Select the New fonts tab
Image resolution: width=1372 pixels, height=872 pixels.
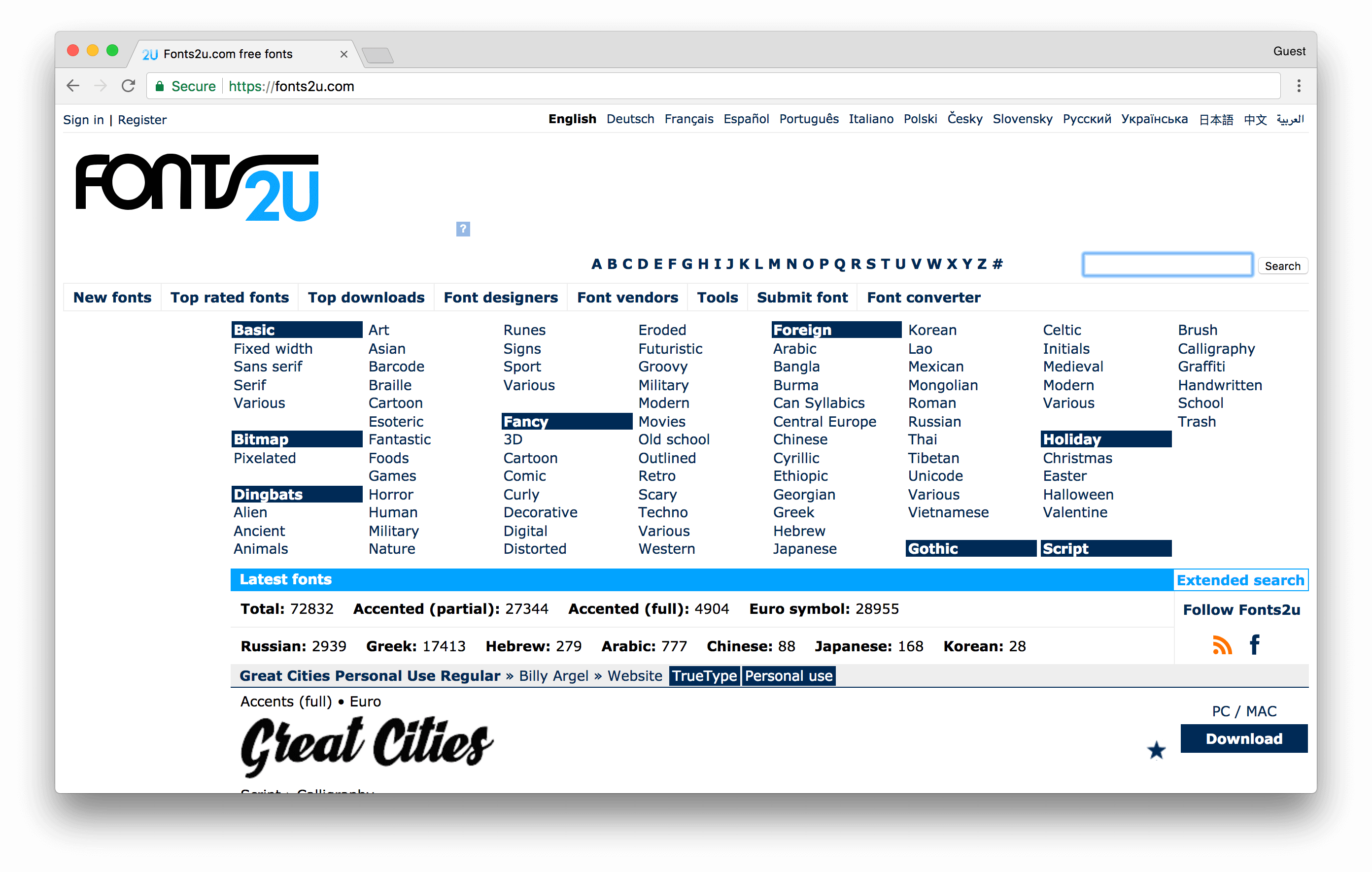click(x=113, y=296)
